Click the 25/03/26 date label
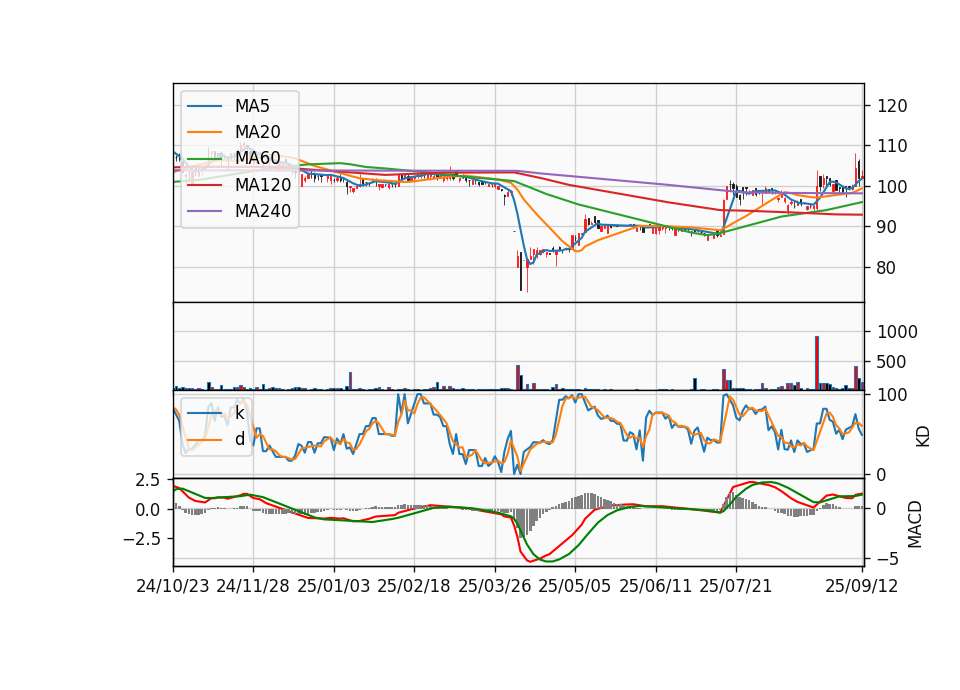The image size is (960, 690). 495,586
